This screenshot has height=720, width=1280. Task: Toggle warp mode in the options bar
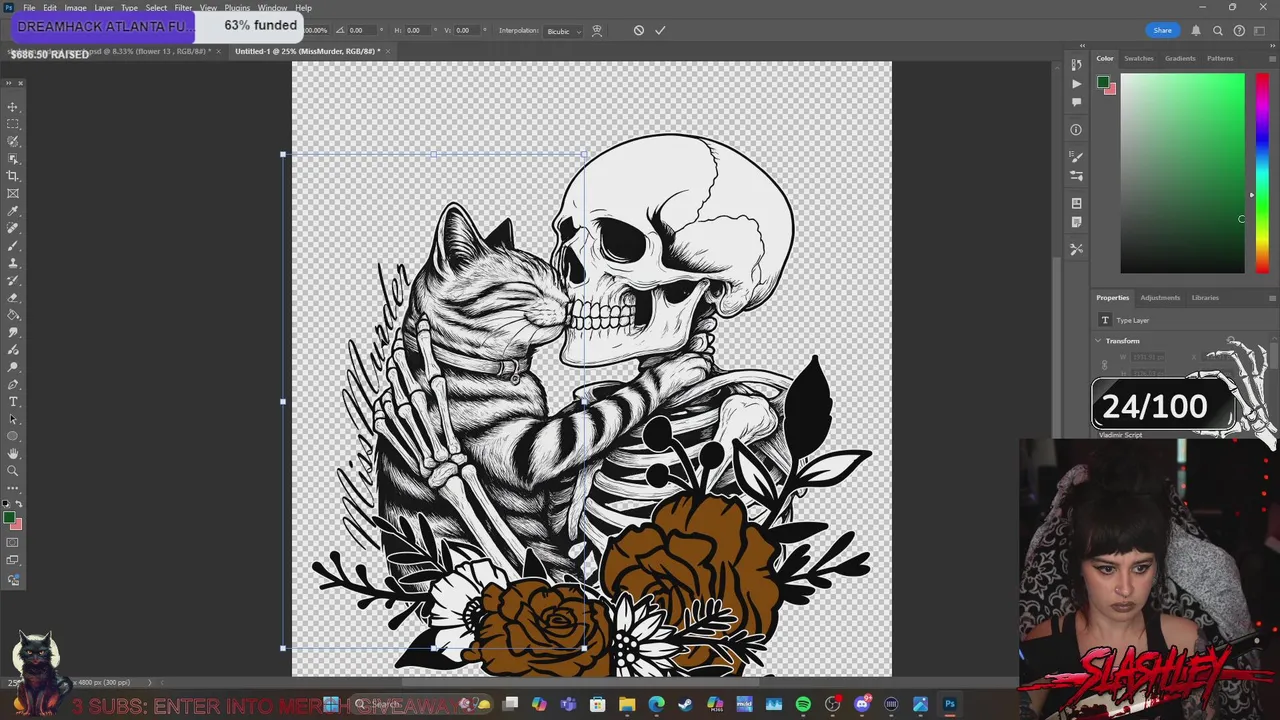[x=597, y=30]
